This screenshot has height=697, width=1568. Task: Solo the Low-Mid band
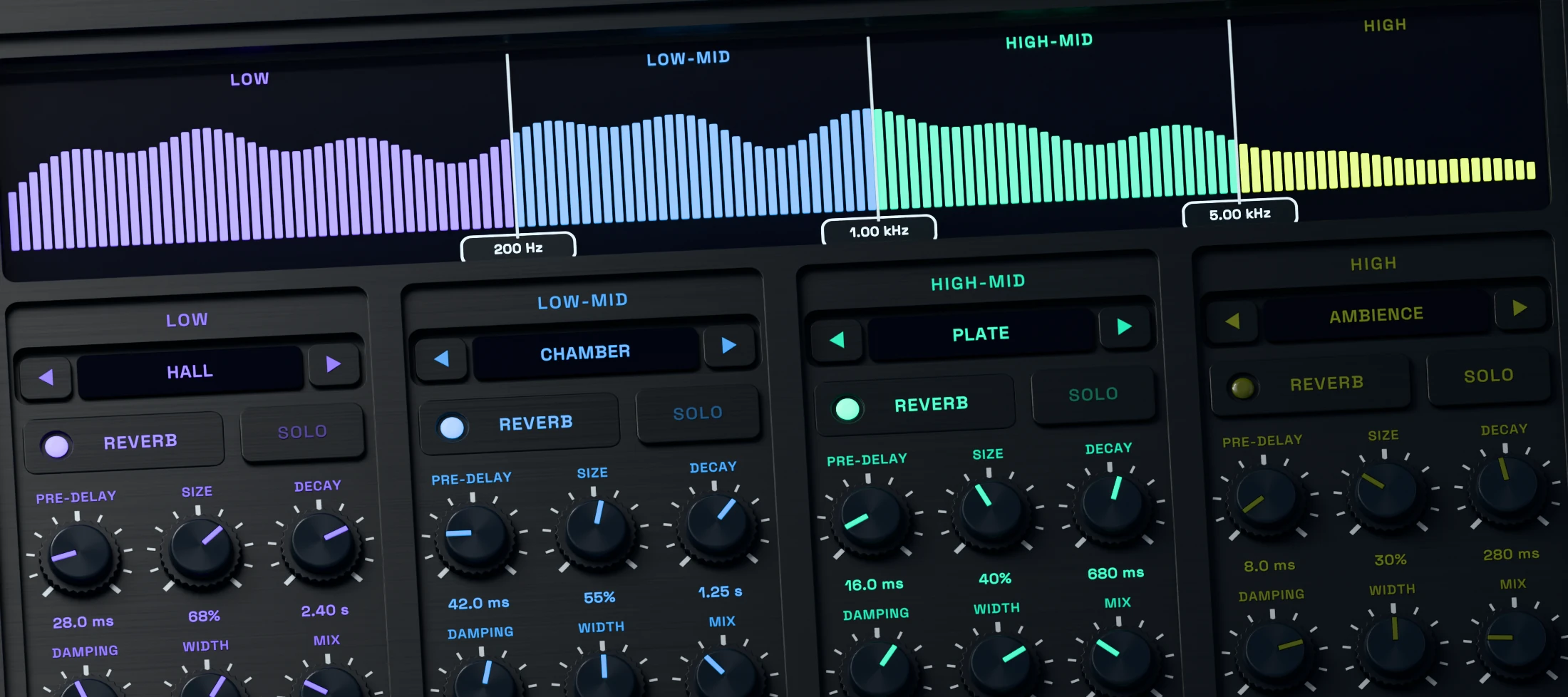coord(698,413)
